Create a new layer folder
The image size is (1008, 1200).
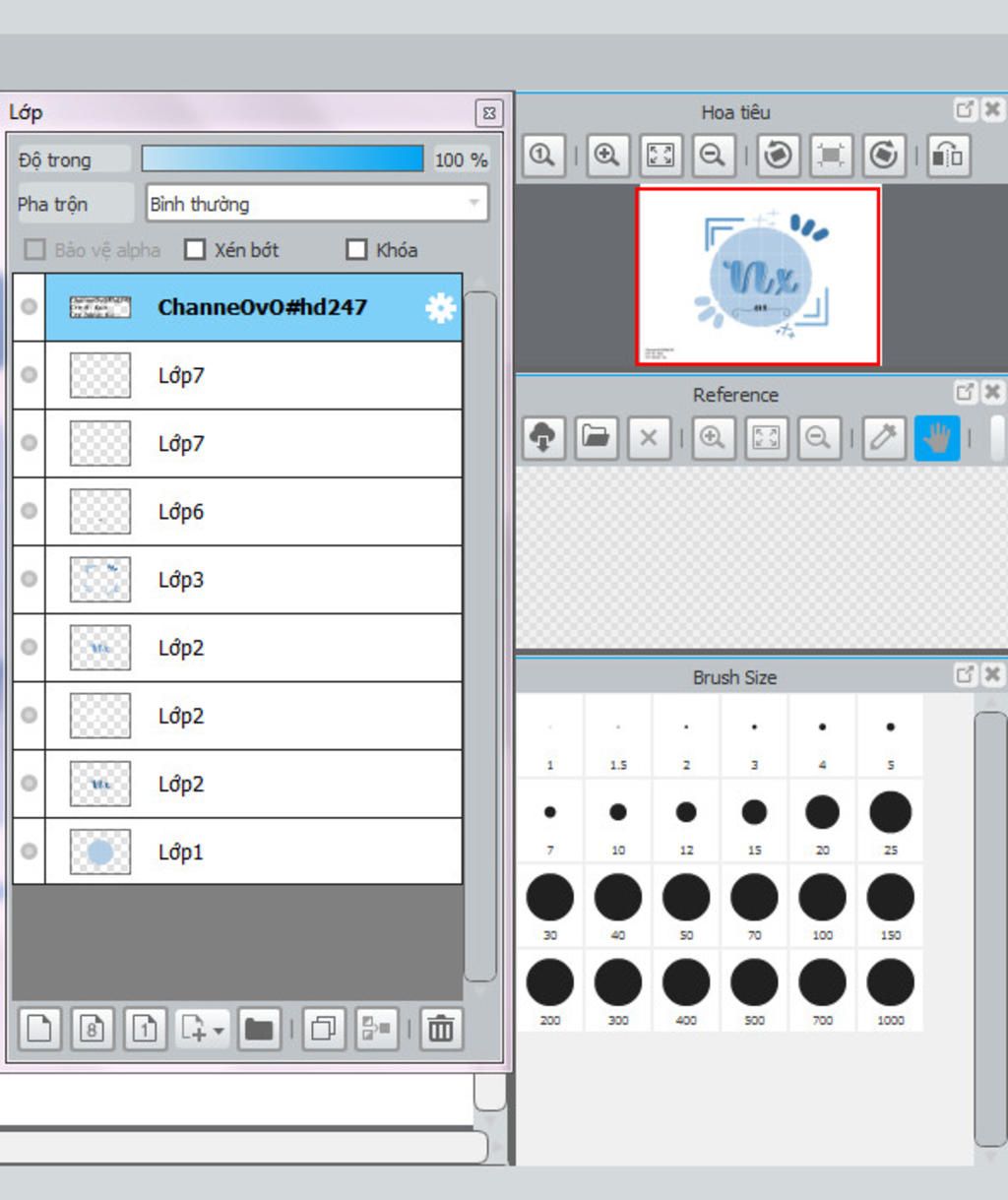point(259,1029)
